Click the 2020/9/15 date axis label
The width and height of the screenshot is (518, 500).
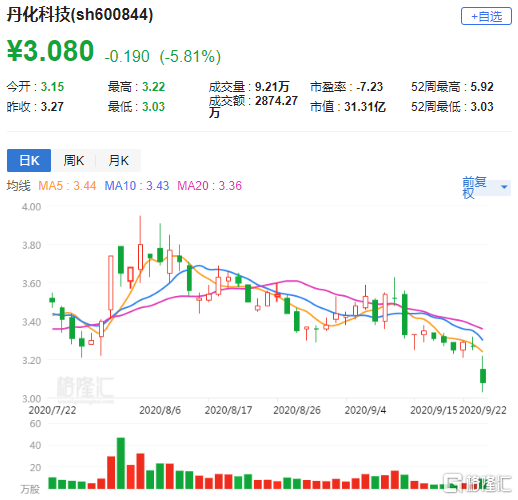(434, 410)
